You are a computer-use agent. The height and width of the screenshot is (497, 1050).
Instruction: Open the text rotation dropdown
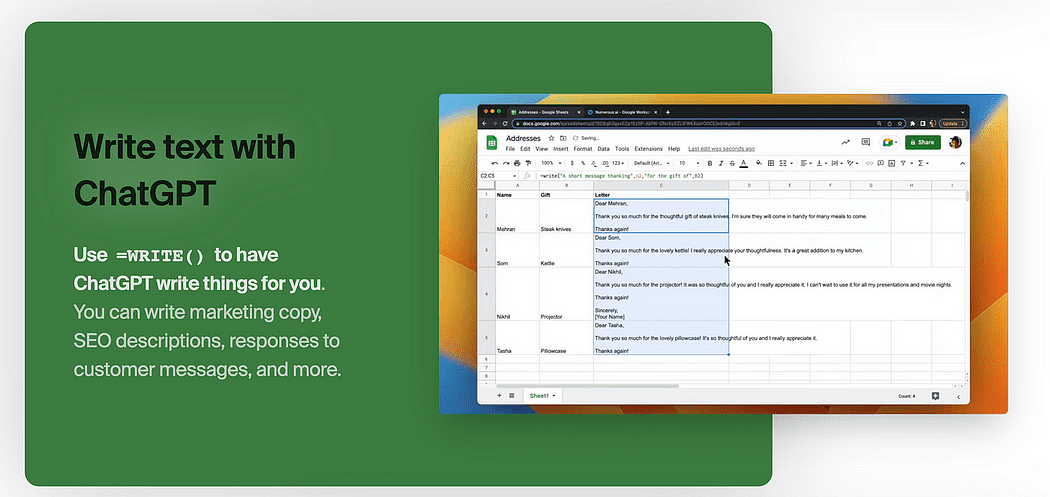click(852, 163)
